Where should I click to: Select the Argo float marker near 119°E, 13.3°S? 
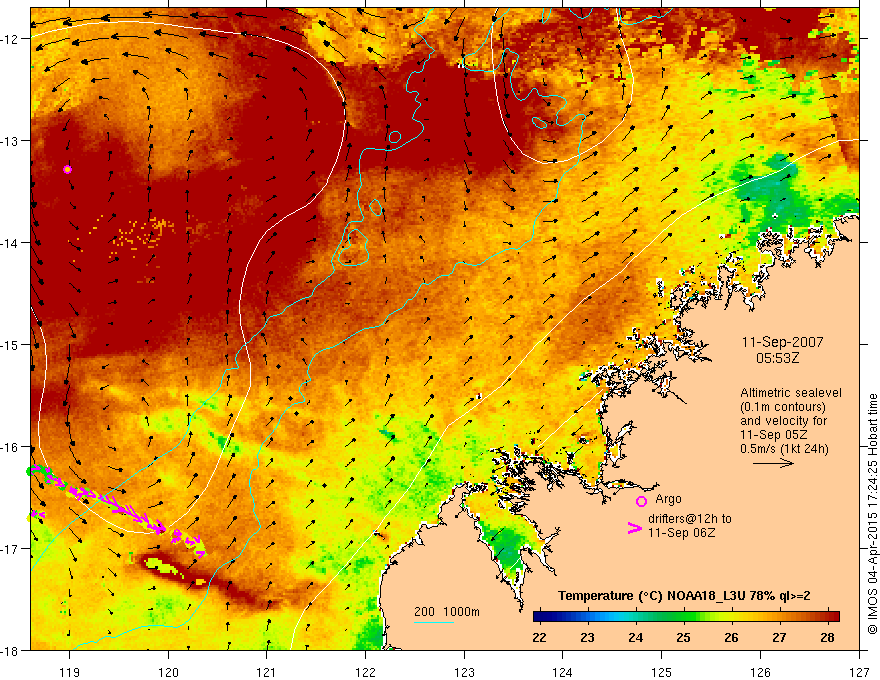[67, 169]
